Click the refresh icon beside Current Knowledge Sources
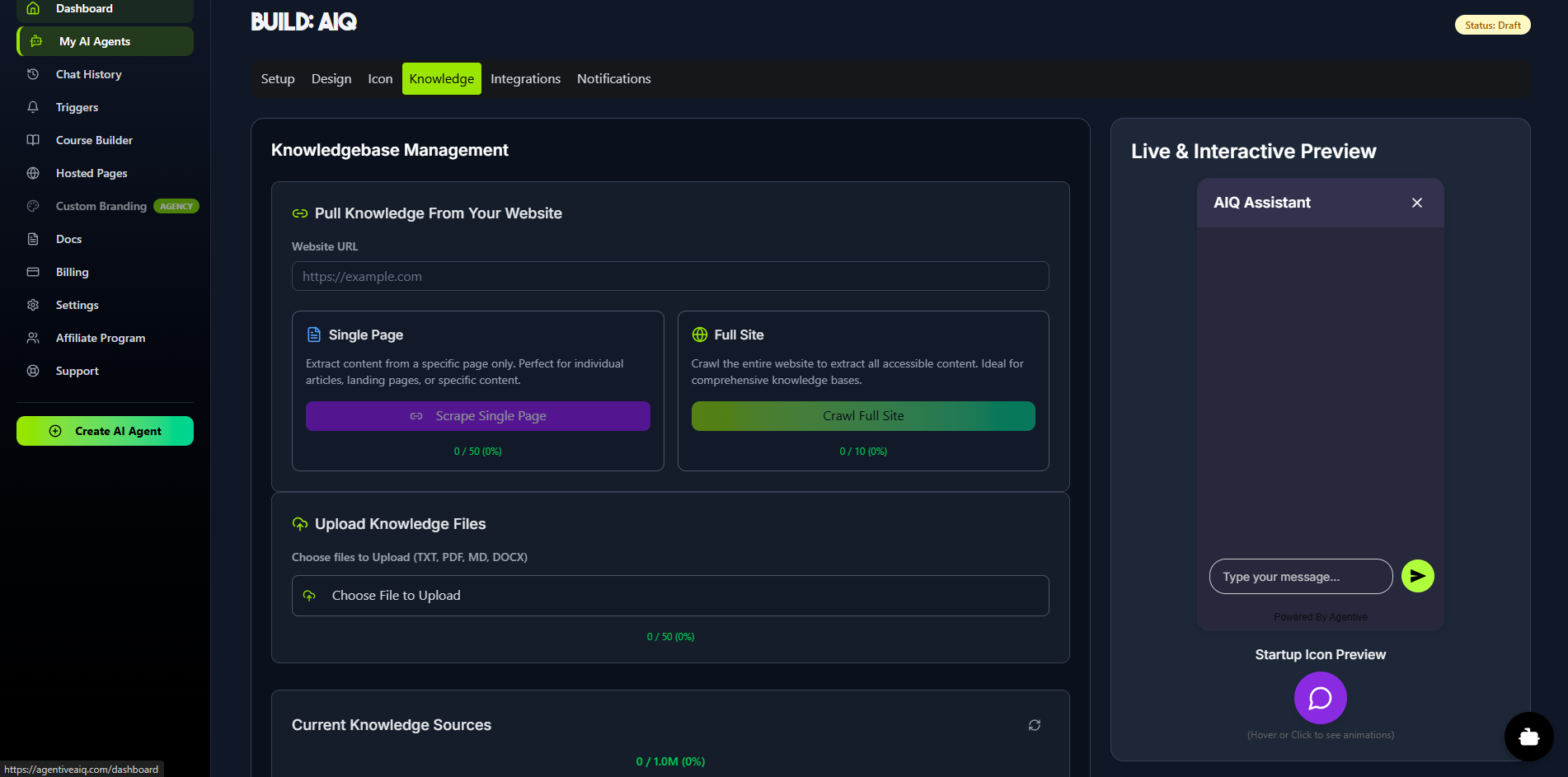Screen dimensions: 1568x777 1034,725
